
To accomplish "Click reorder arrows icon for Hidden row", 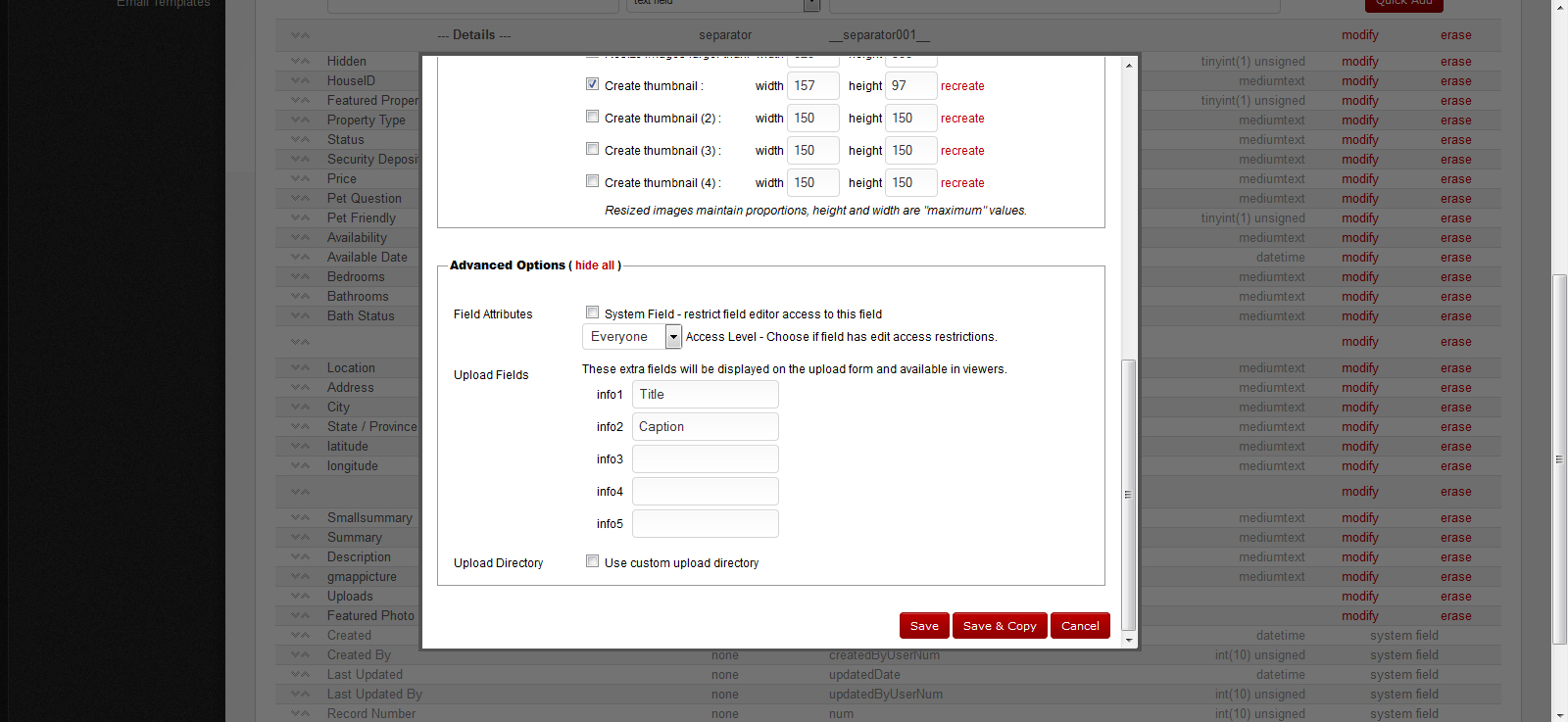I will [300, 61].
